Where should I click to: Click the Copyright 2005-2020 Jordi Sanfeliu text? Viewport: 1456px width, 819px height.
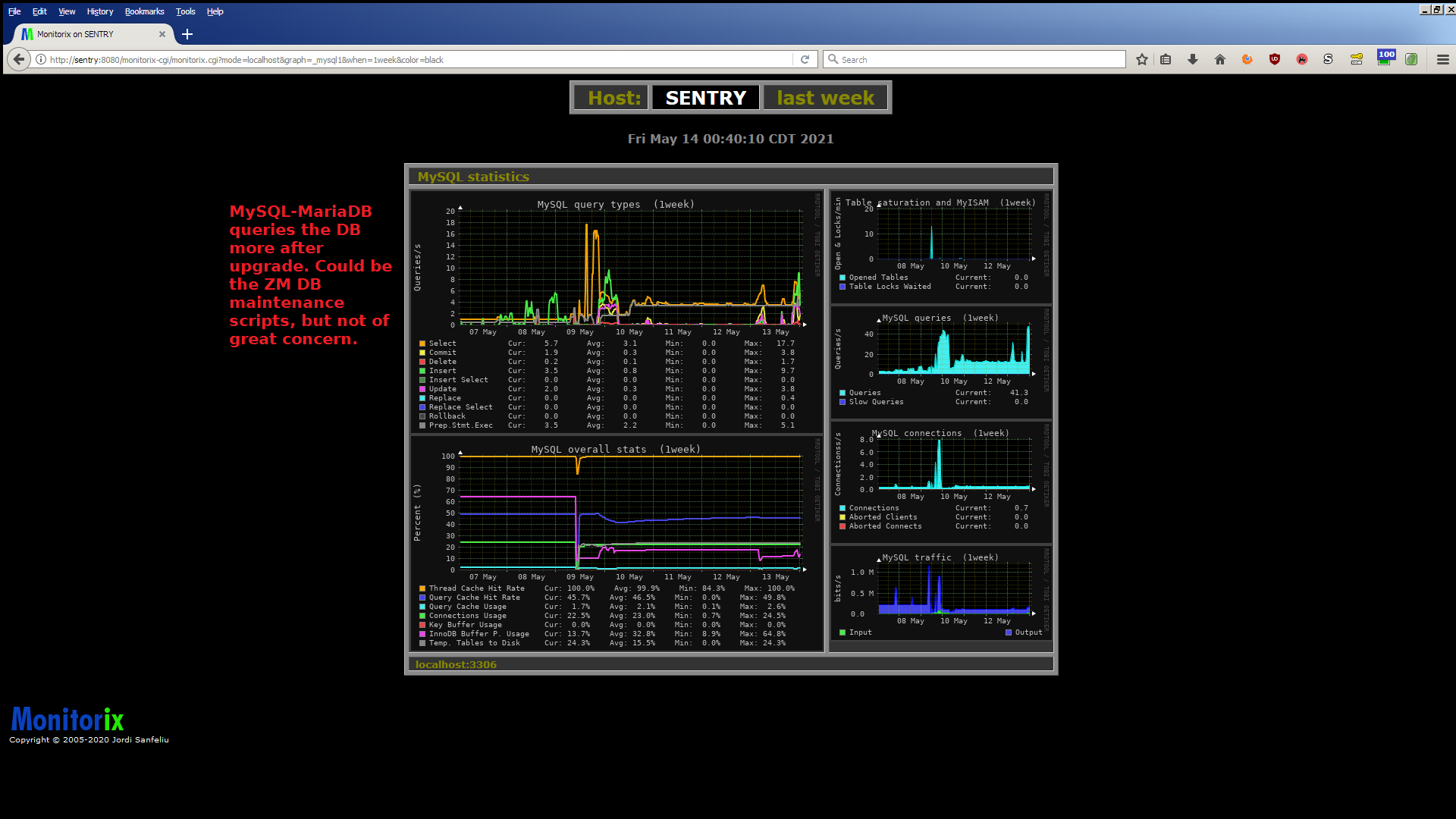click(x=89, y=740)
